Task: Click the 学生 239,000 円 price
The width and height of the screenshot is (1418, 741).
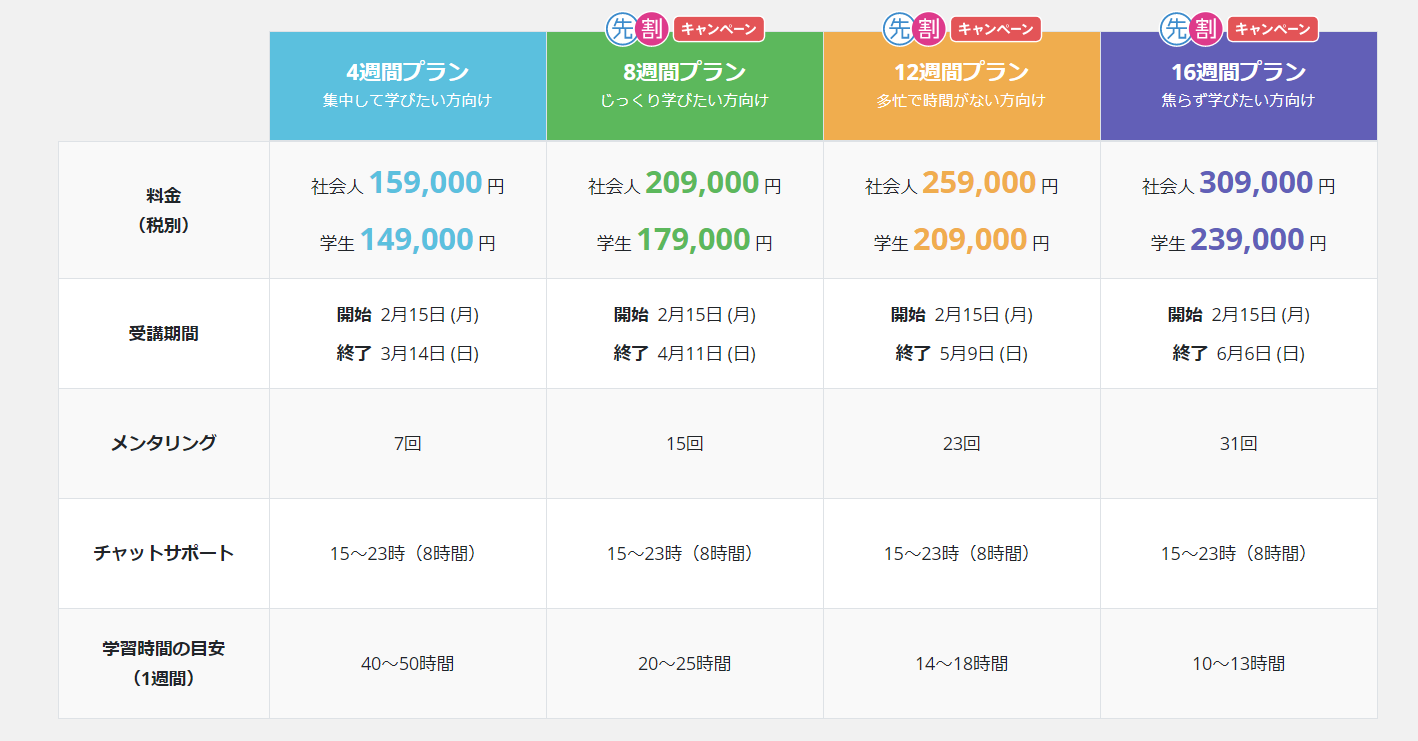Action: pyautogui.click(x=1238, y=241)
